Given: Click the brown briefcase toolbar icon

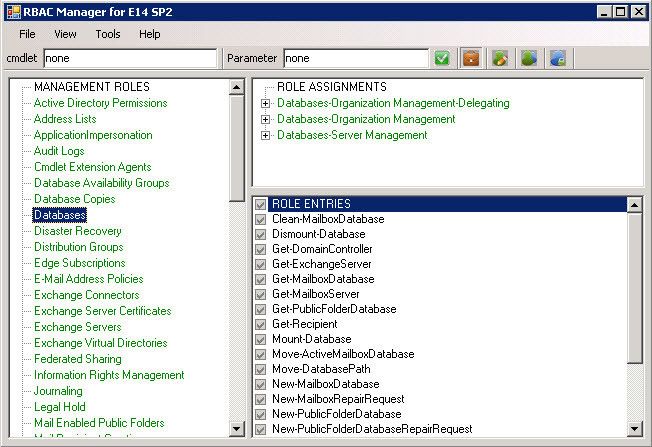Looking at the screenshot, I should [471, 58].
